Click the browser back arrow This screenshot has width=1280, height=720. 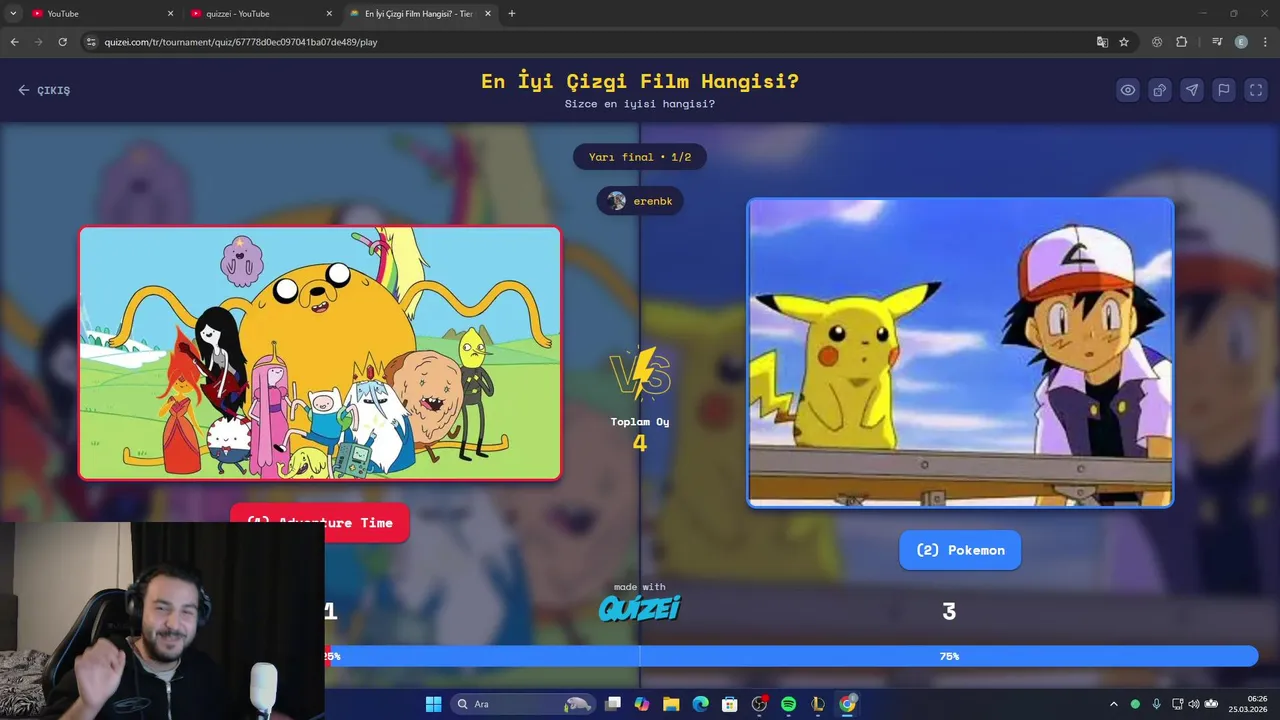click(14, 42)
